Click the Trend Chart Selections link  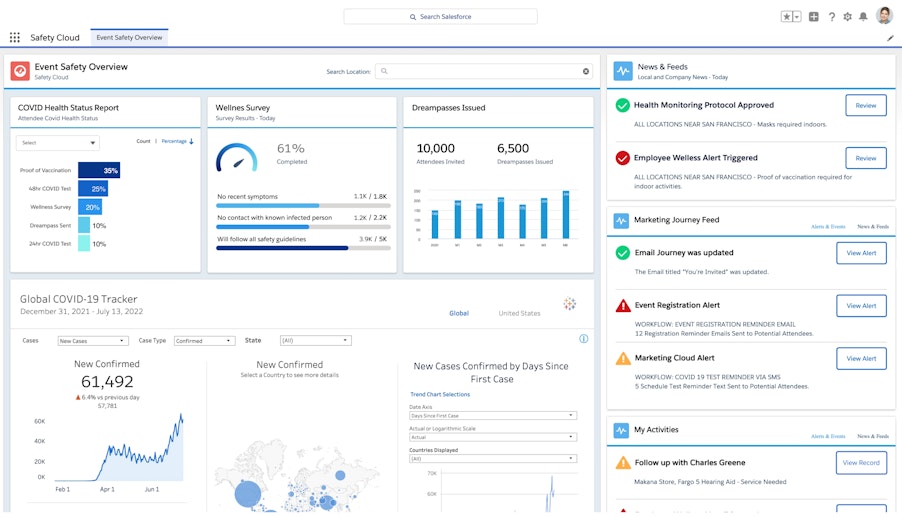[x=440, y=395]
